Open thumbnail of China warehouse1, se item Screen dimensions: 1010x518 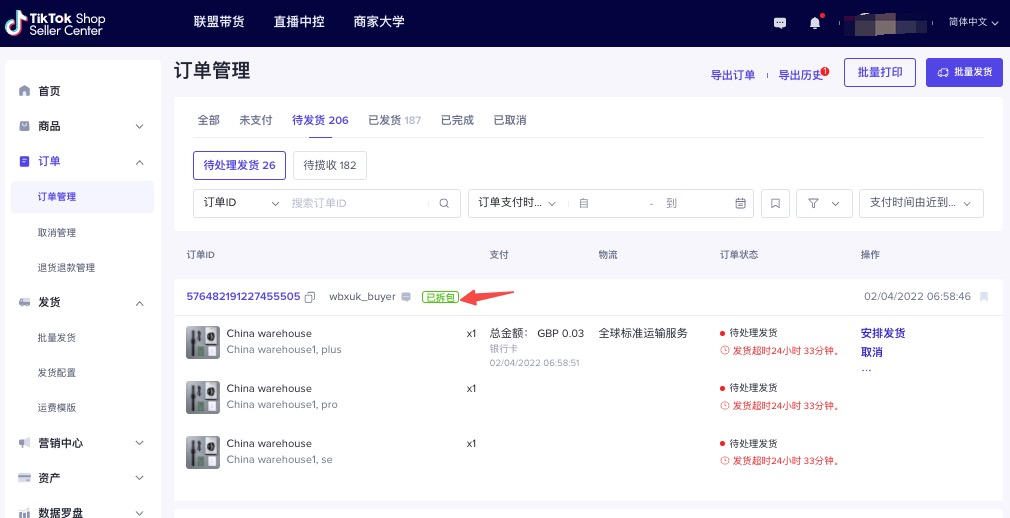point(202,452)
